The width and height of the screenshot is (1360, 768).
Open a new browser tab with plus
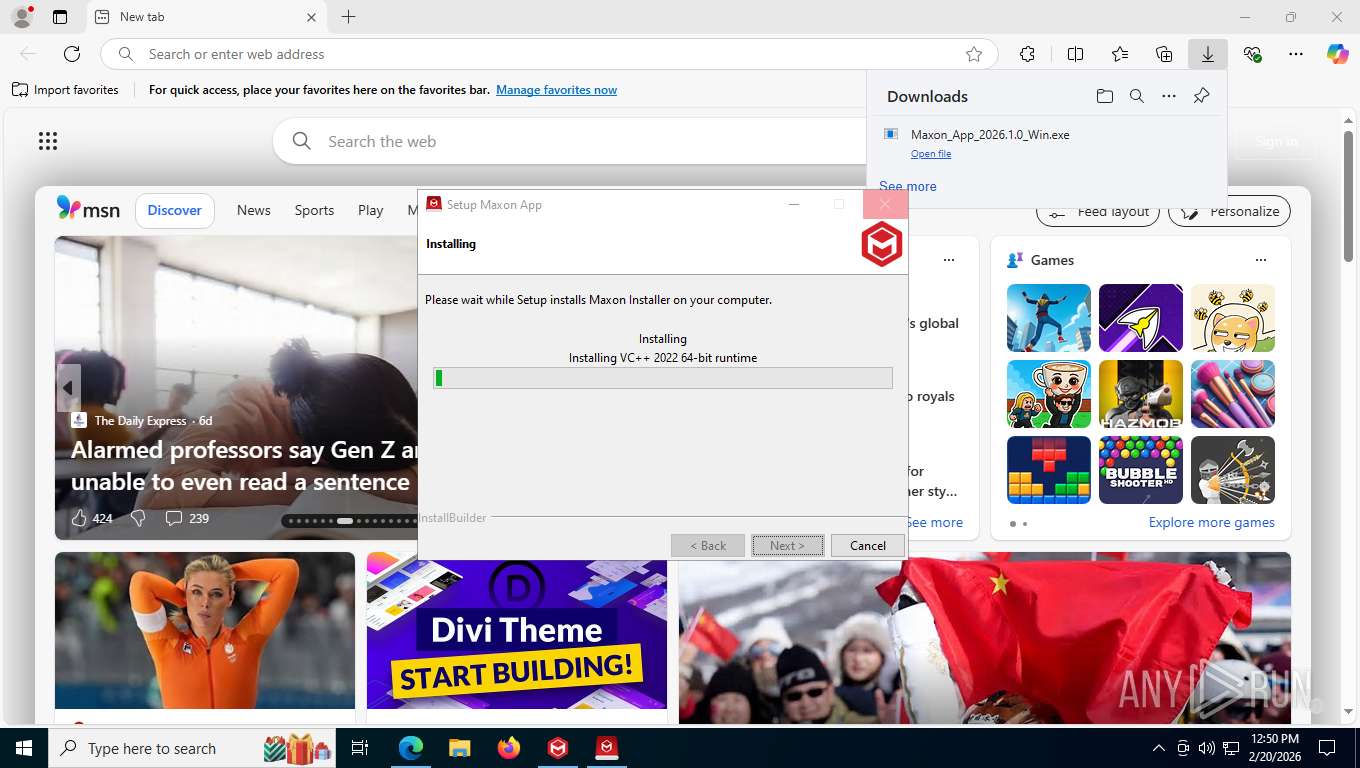point(348,17)
